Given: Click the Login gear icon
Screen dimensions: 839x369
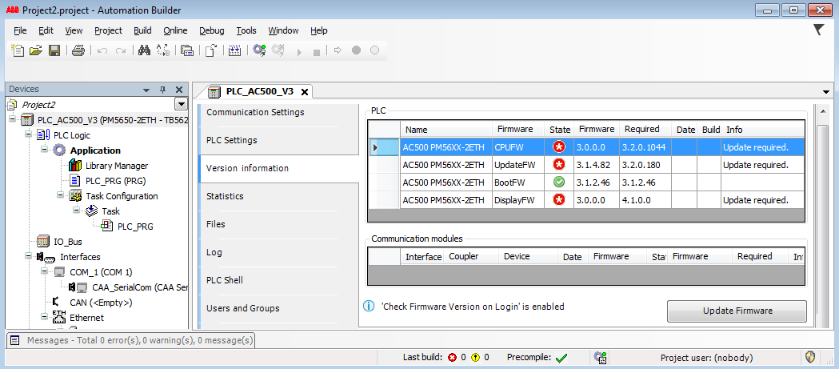Looking at the screenshot, I should coord(260,50).
